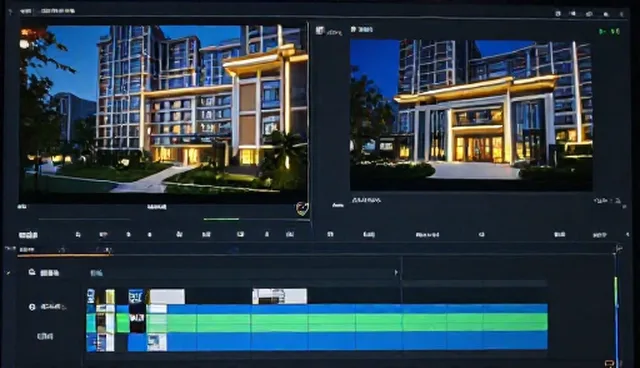Click the vertical green level meter right of the timeline
640x368 pixels.
(x=616, y=292)
